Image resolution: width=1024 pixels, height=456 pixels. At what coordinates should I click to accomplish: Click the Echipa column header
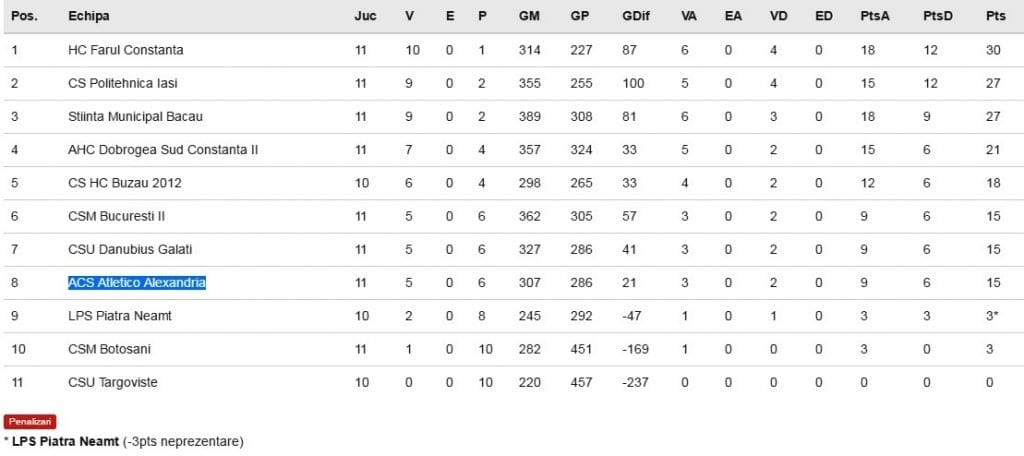coord(89,17)
